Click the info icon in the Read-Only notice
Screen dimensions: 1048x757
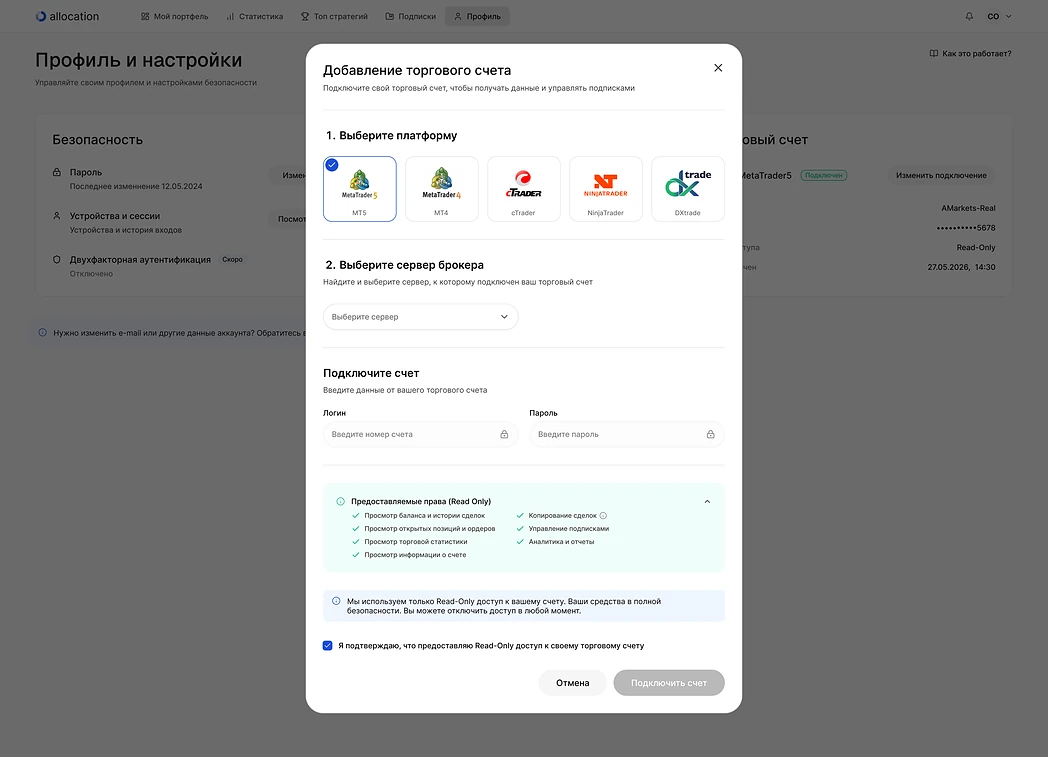click(x=336, y=601)
